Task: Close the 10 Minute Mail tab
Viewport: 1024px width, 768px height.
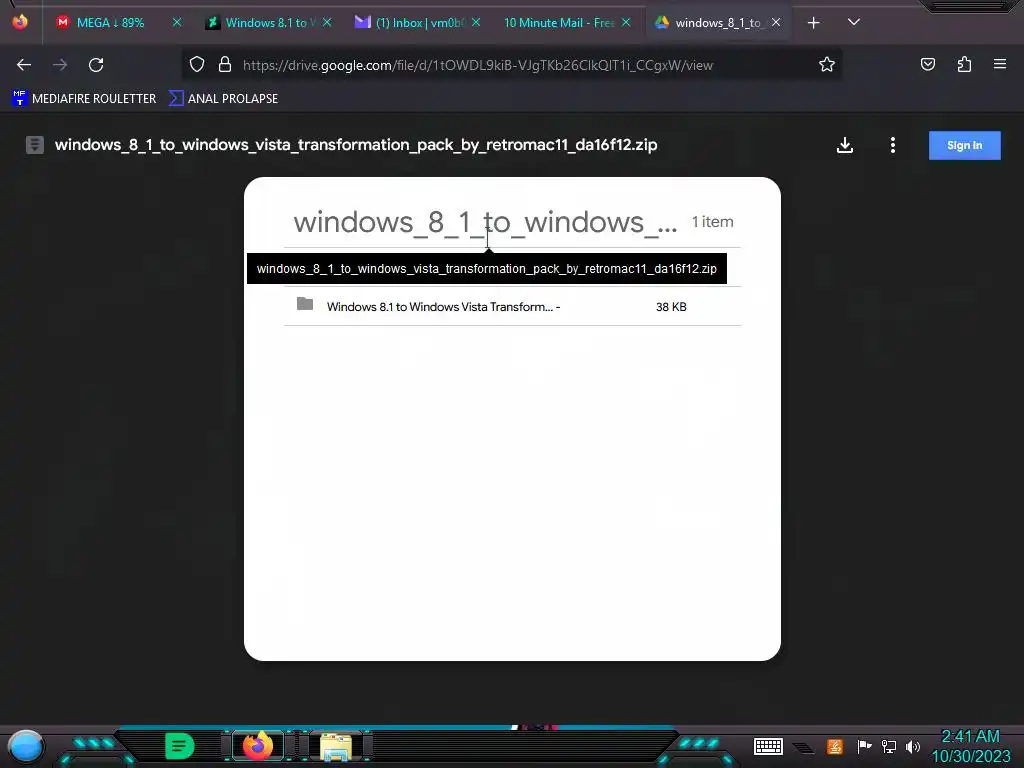Action: (626, 23)
